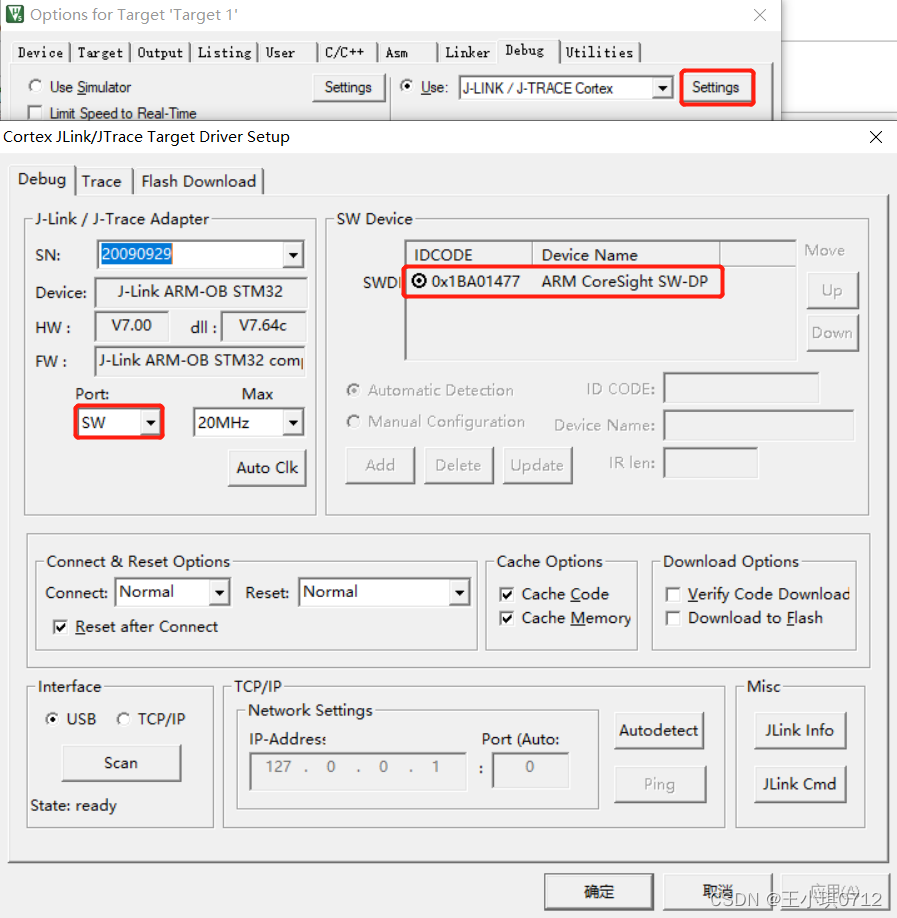The height and width of the screenshot is (918, 897).
Task: Enable the Use Simulator option
Action: coord(35,86)
